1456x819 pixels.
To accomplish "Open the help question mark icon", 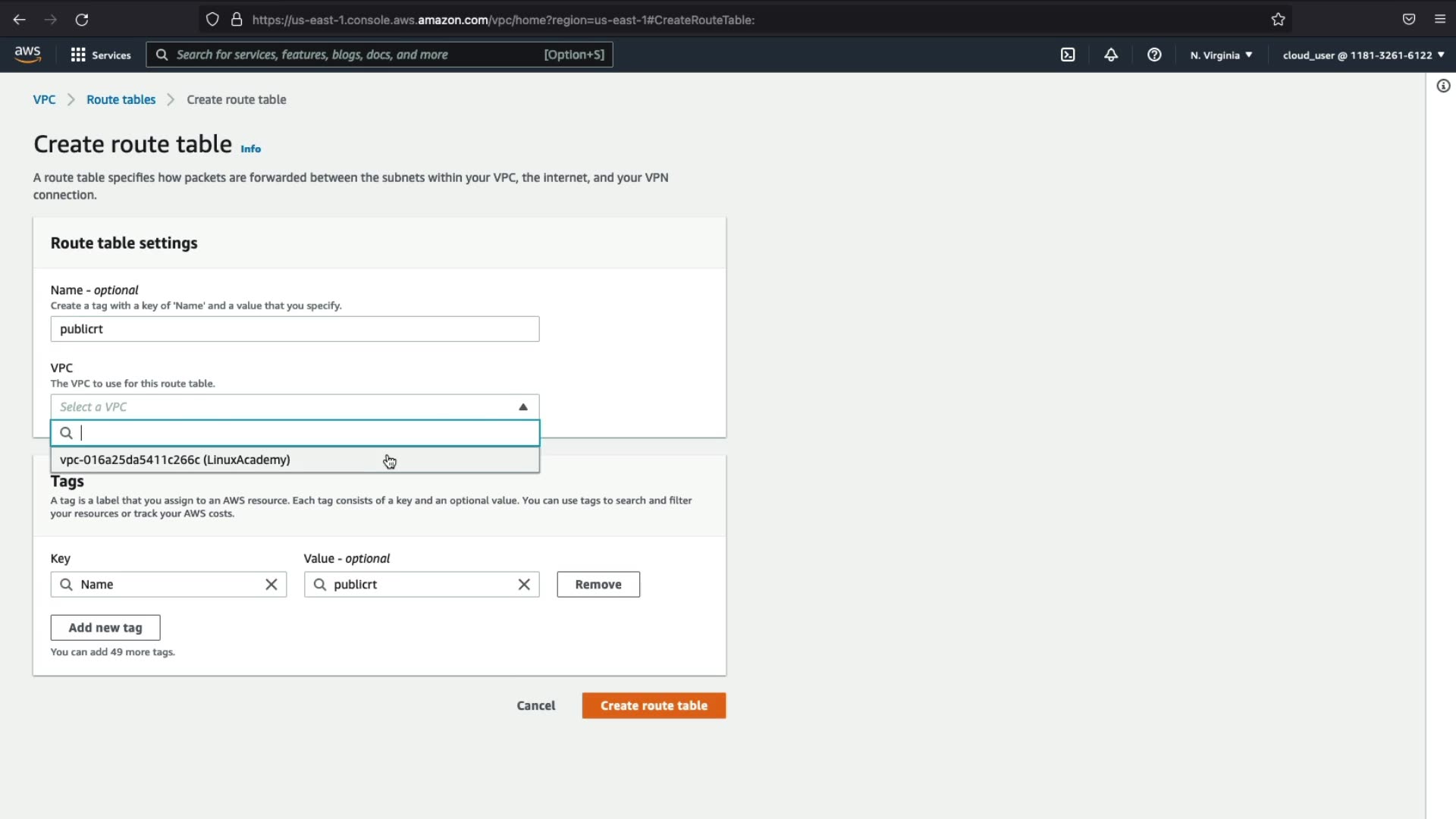I will point(1154,55).
